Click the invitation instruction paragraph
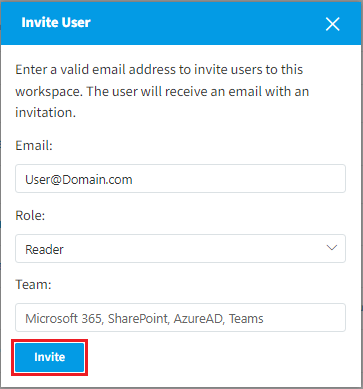 tap(162, 91)
